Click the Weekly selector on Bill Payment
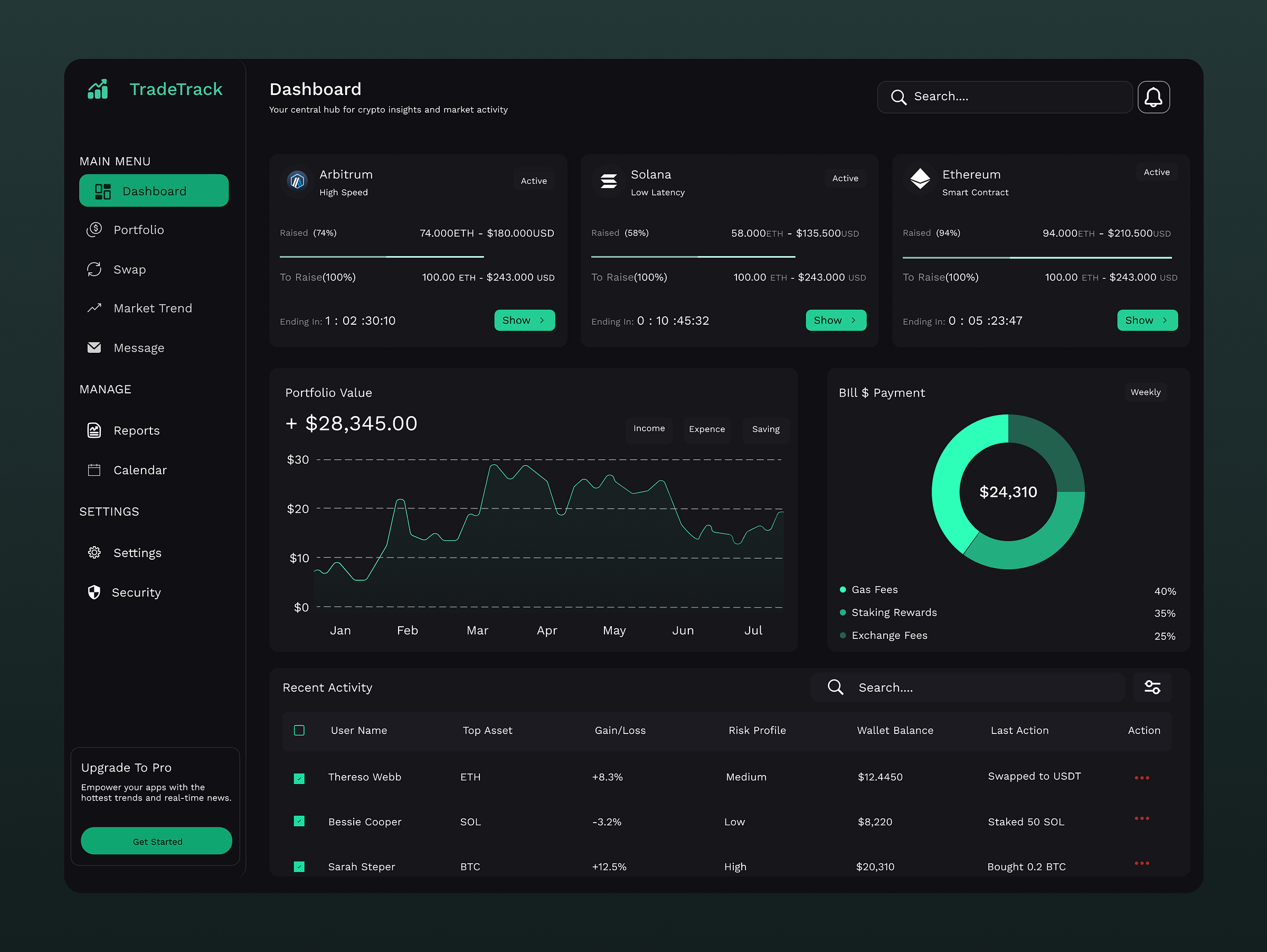This screenshot has width=1267, height=952. click(x=1146, y=392)
